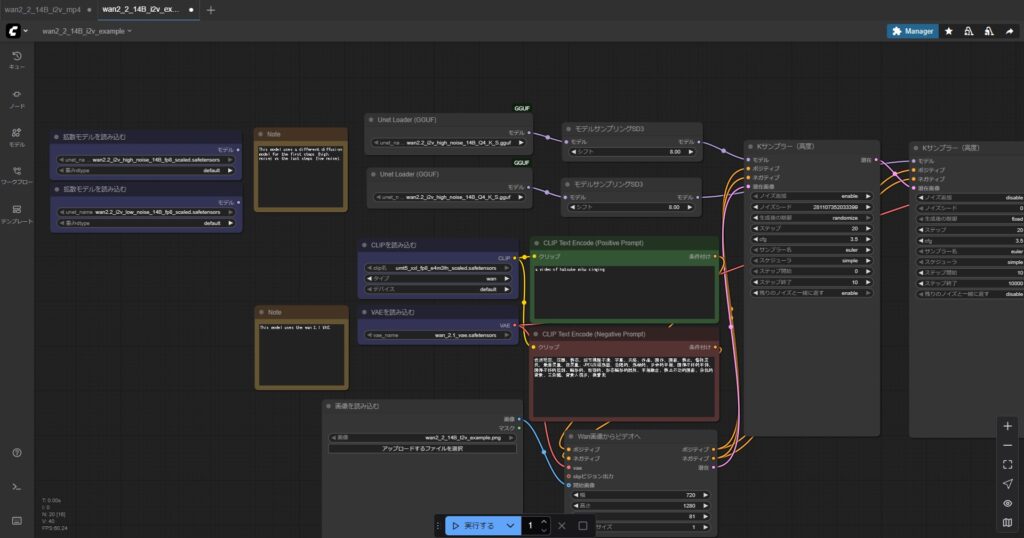
Task: Click the height 1280 value in Wan node
Action: coord(689,505)
